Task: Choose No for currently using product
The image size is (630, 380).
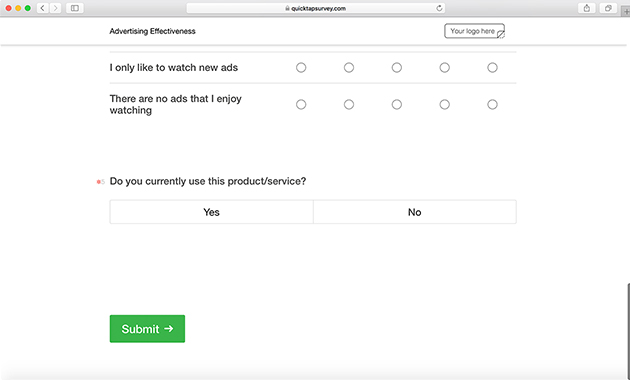Action: tap(415, 212)
